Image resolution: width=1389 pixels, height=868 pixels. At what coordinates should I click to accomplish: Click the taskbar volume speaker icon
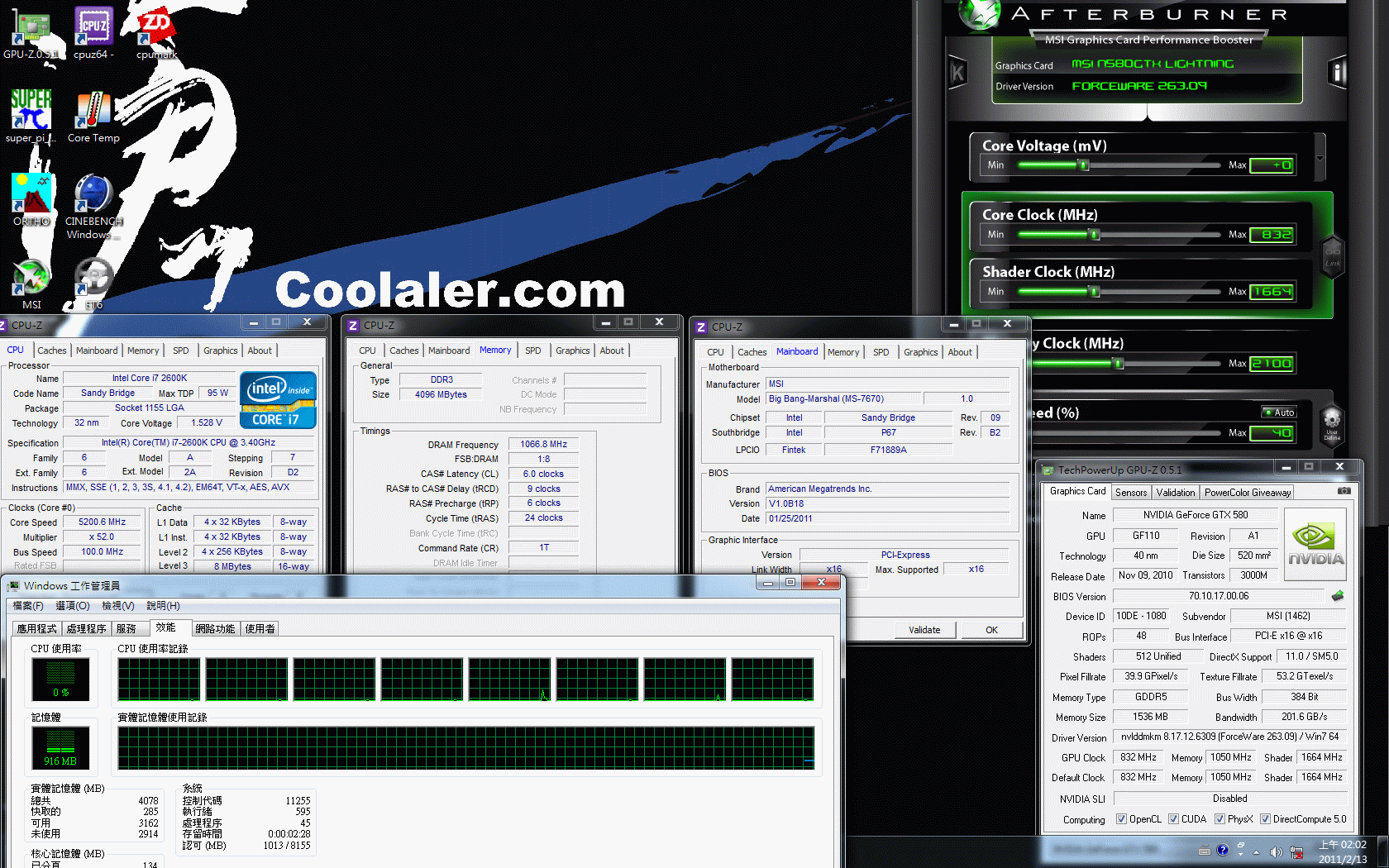click(1276, 851)
